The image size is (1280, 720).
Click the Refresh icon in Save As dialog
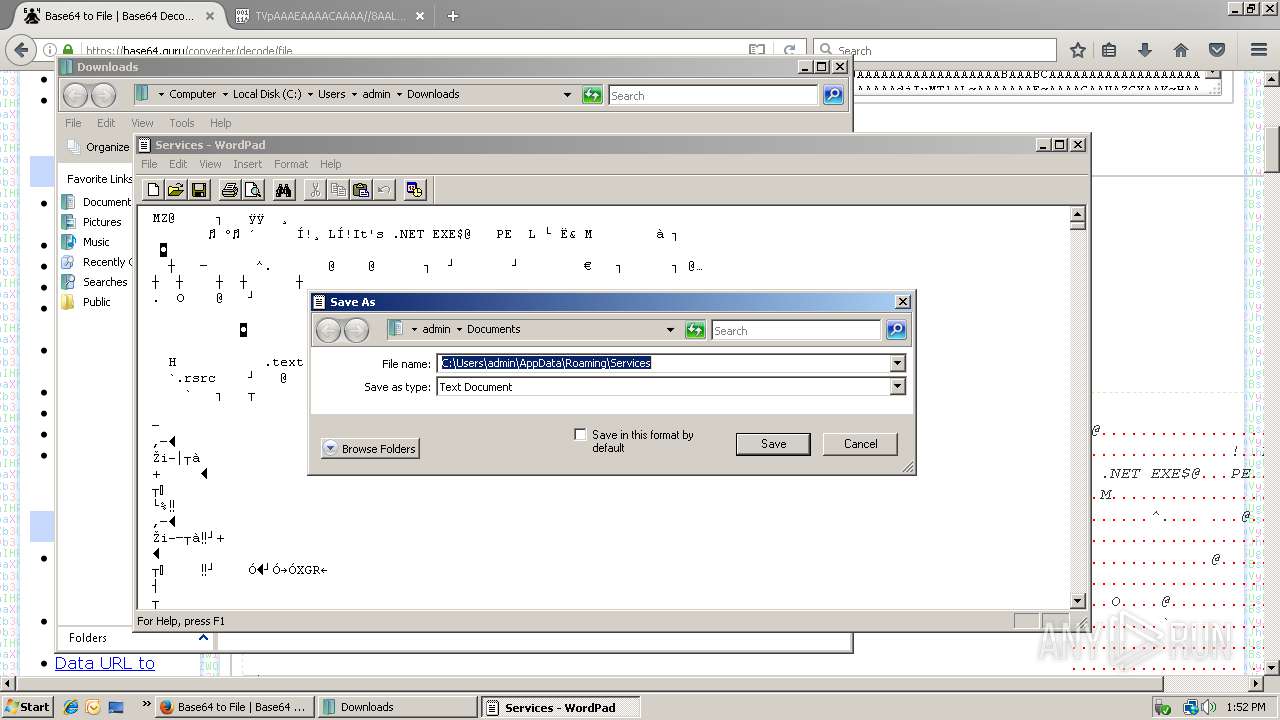point(695,330)
